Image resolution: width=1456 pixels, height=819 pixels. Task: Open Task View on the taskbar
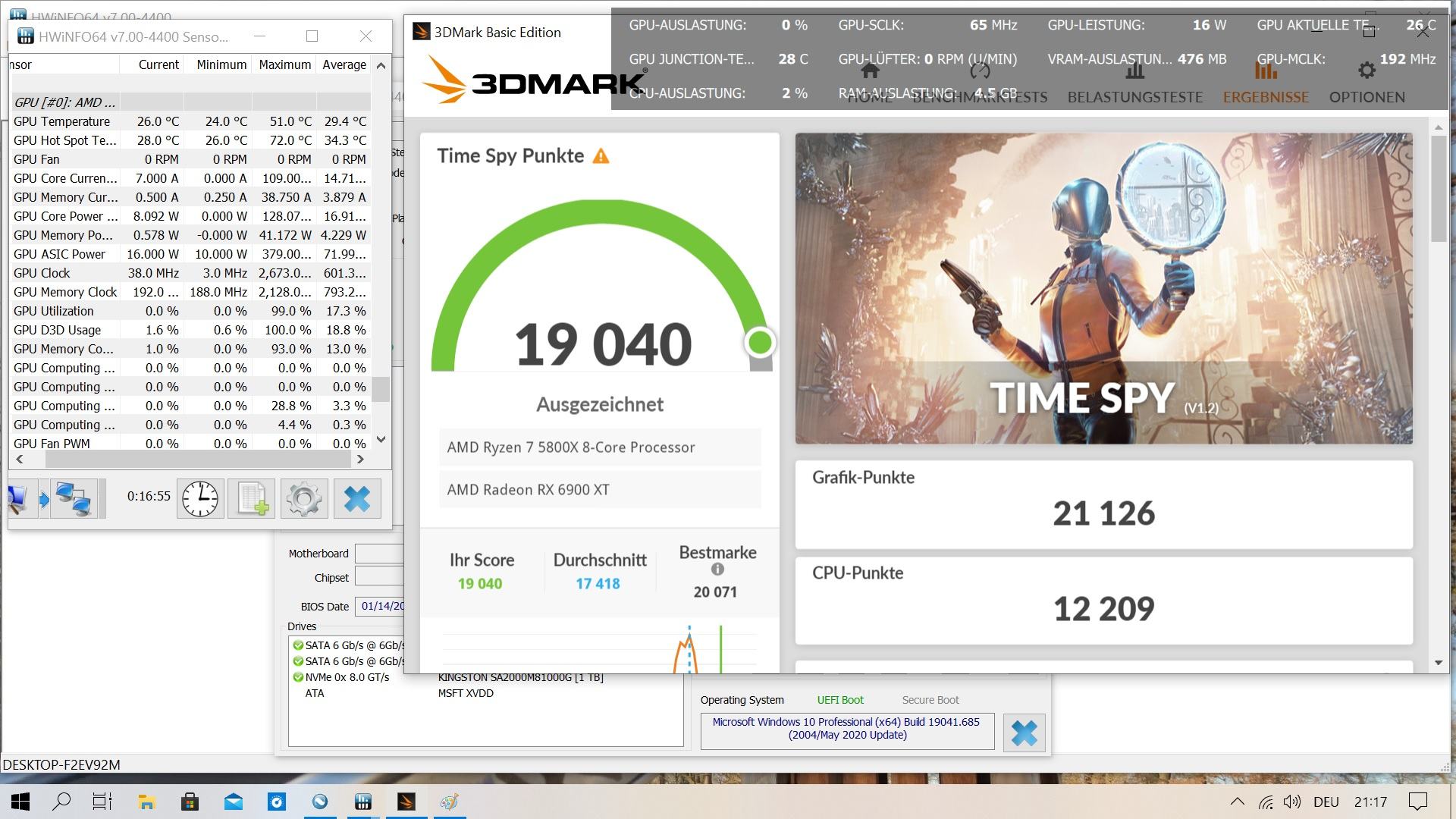point(102,802)
